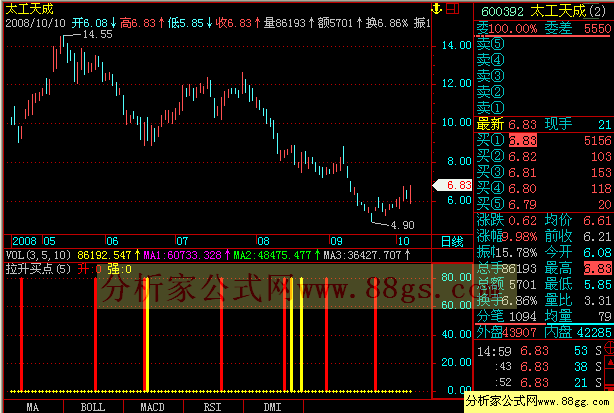Click the 80.00 indicator axis label
The image size is (614, 413).
tap(457, 277)
